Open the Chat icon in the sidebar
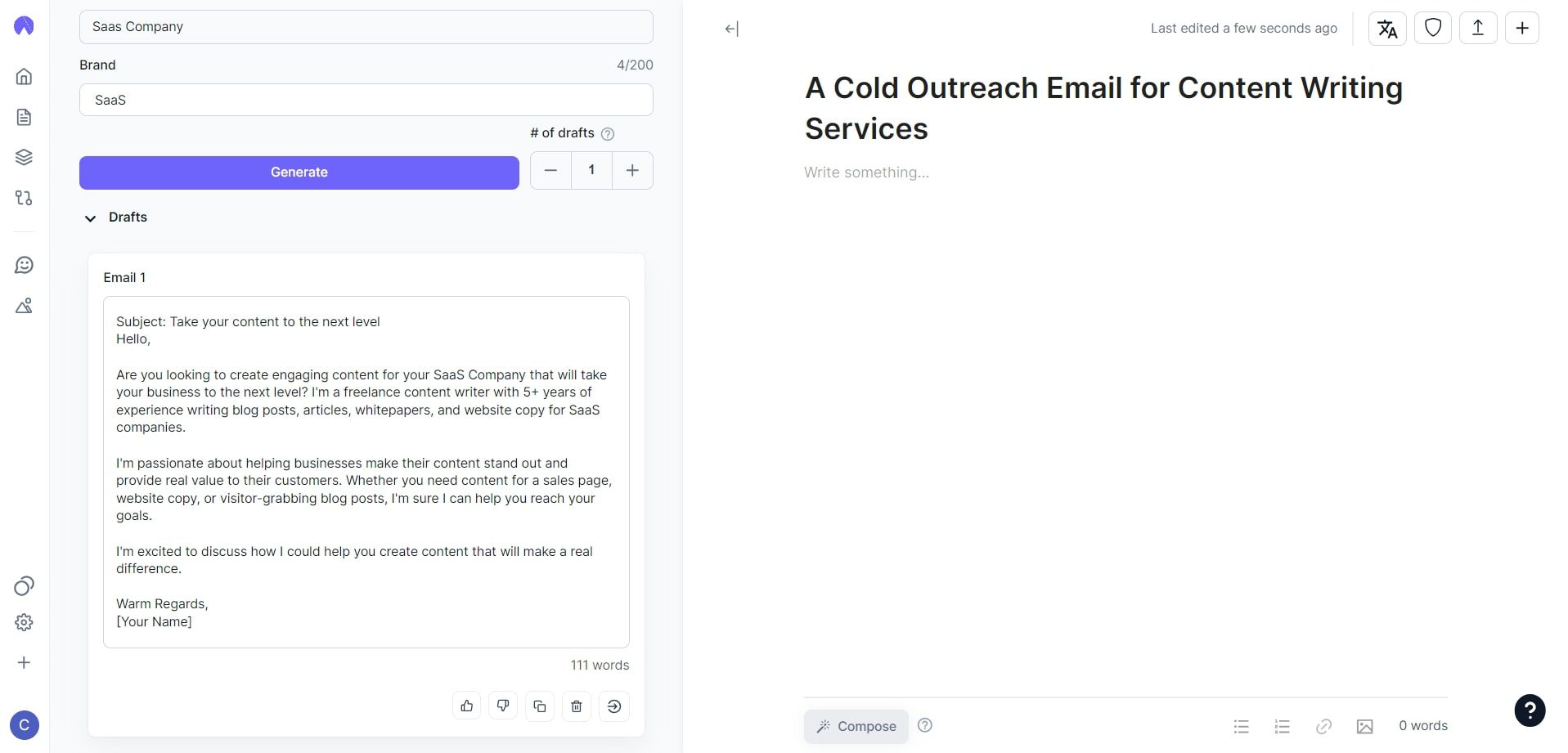The image size is (1568, 753). pos(23,264)
